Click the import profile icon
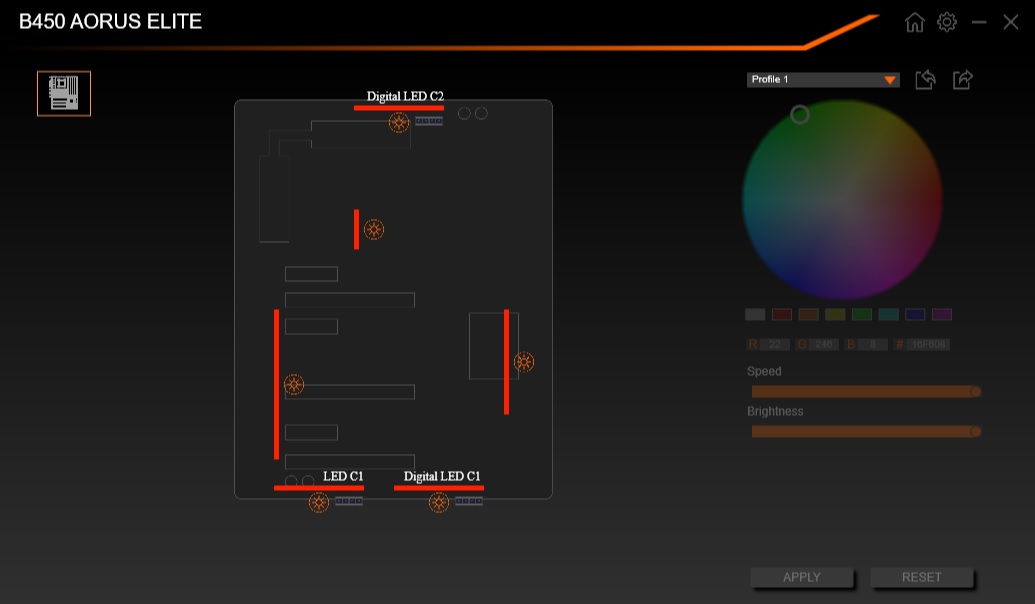Viewport: 1035px width, 604px height. pos(925,79)
